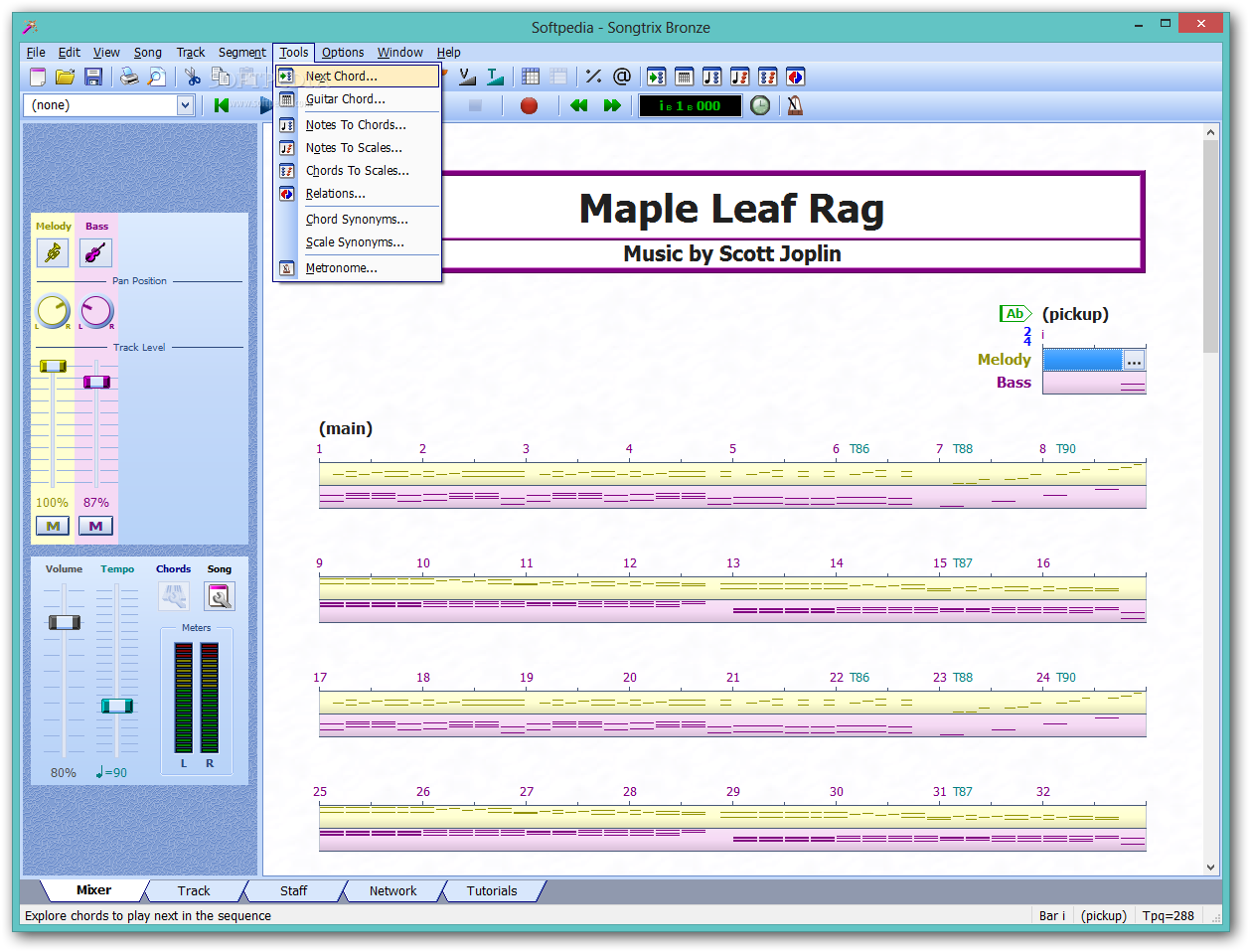This screenshot has height=952, width=1250.
Task: Open Metronome... from Tools menu
Action: pyautogui.click(x=358, y=268)
